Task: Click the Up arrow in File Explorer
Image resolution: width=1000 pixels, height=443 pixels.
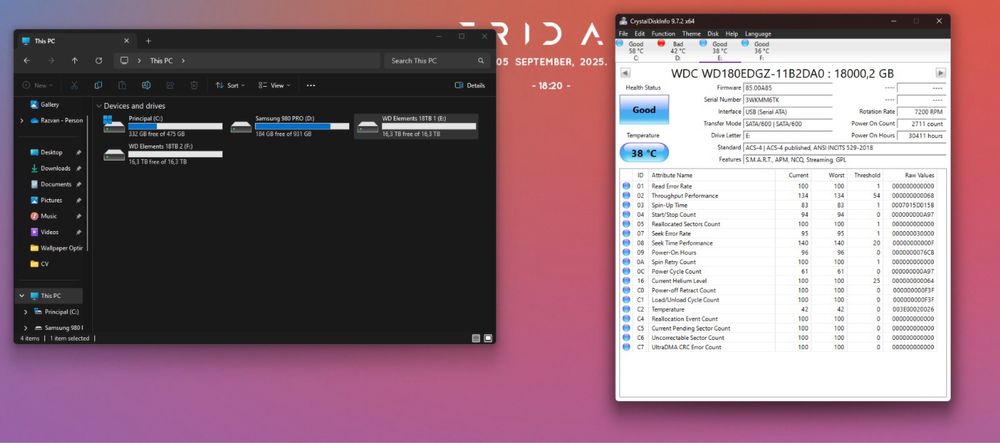Action: tap(75, 61)
